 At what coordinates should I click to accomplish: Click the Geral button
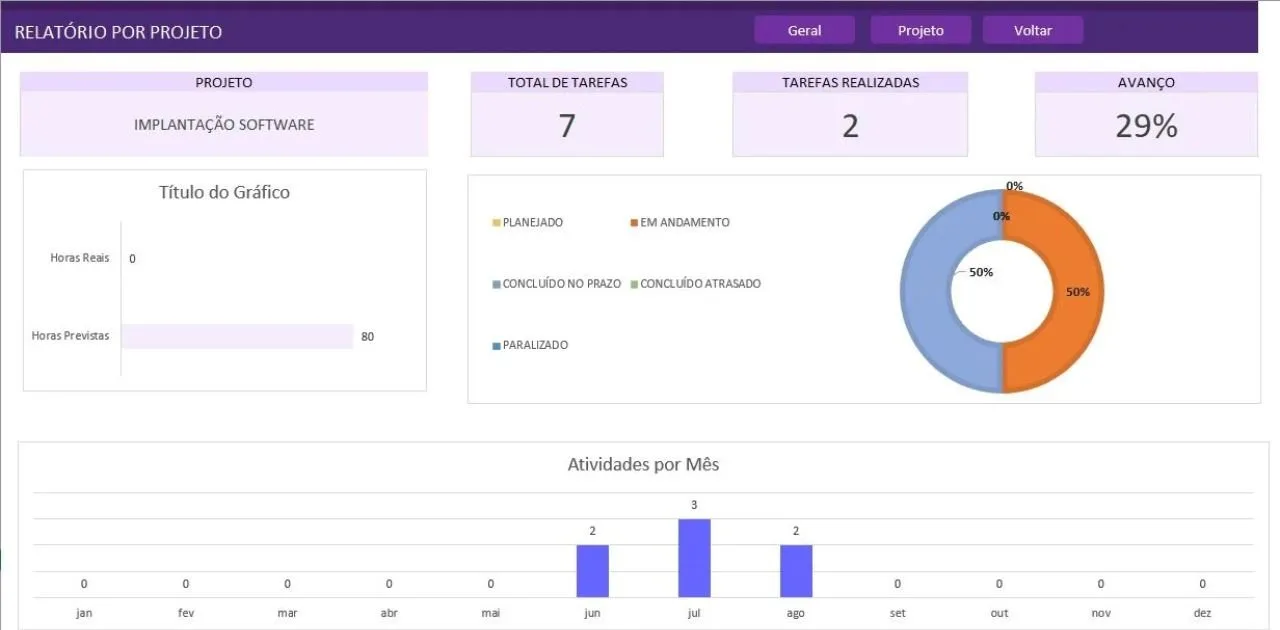(x=804, y=30)
